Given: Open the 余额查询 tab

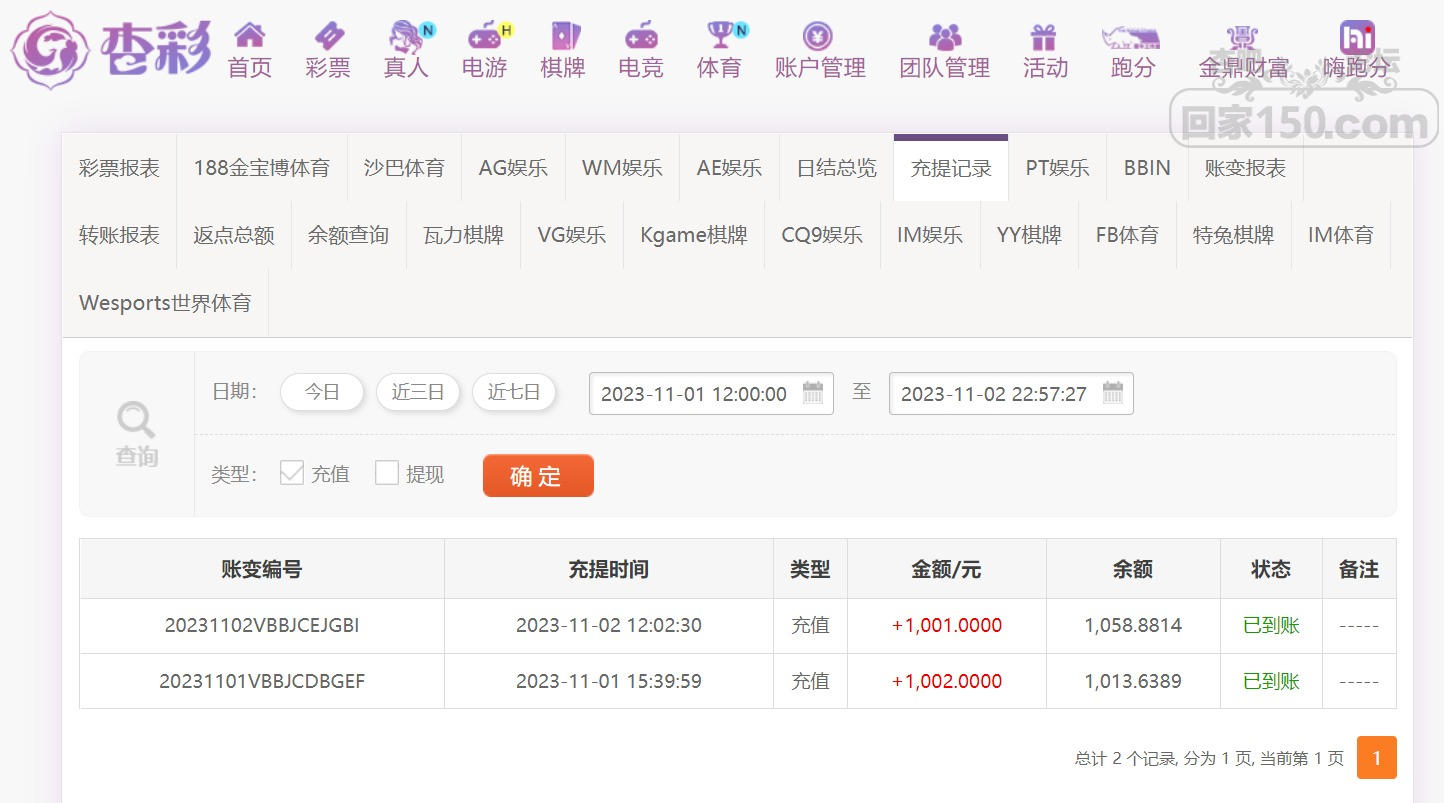Looking at the screenshot, I should click(348, 235).
